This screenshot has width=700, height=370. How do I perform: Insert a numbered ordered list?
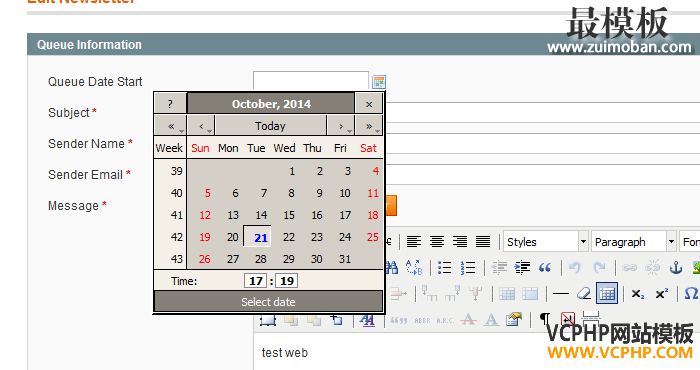tap(468, 267)
